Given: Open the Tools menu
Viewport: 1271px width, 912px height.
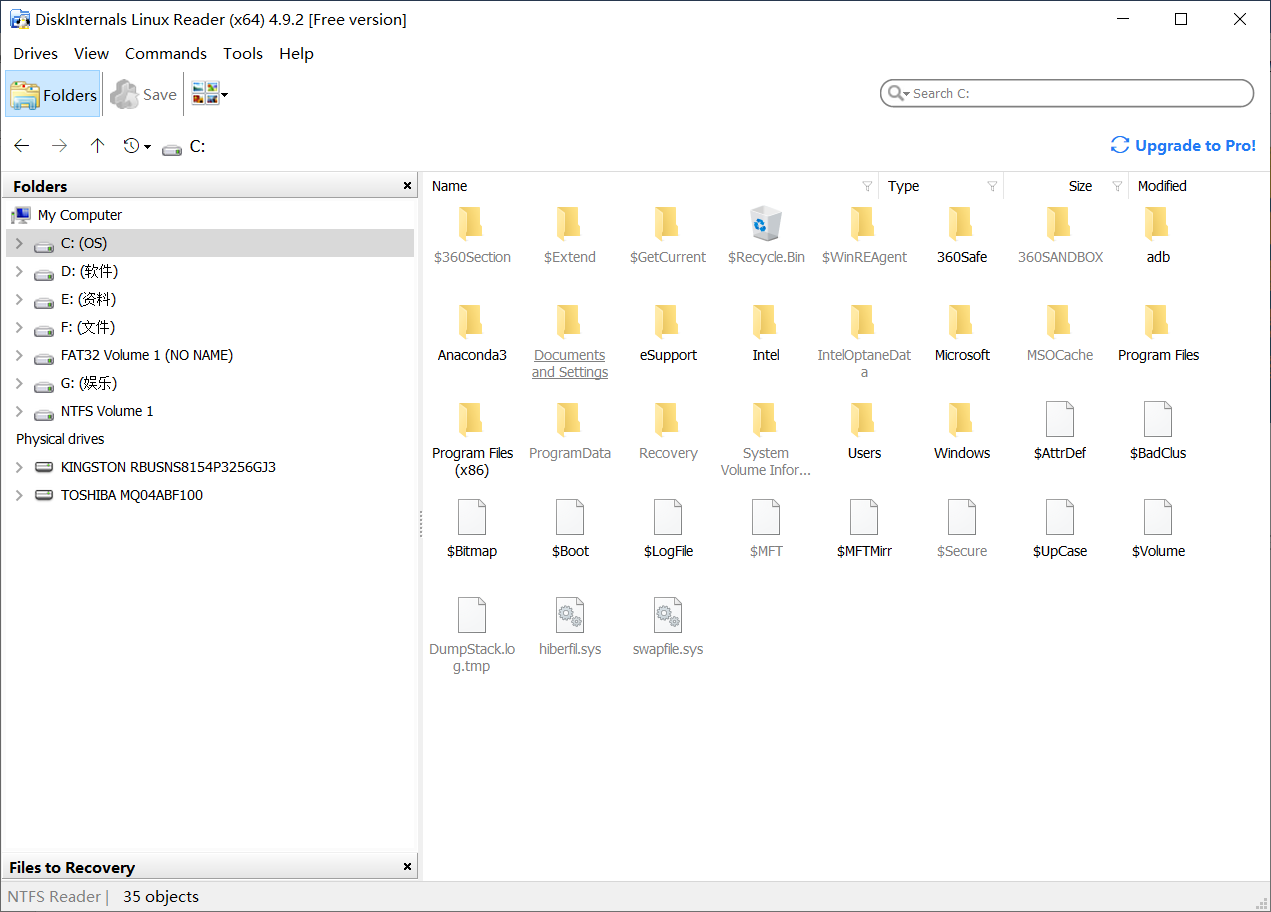Looking at the screenshot, I should pos(243,54).
